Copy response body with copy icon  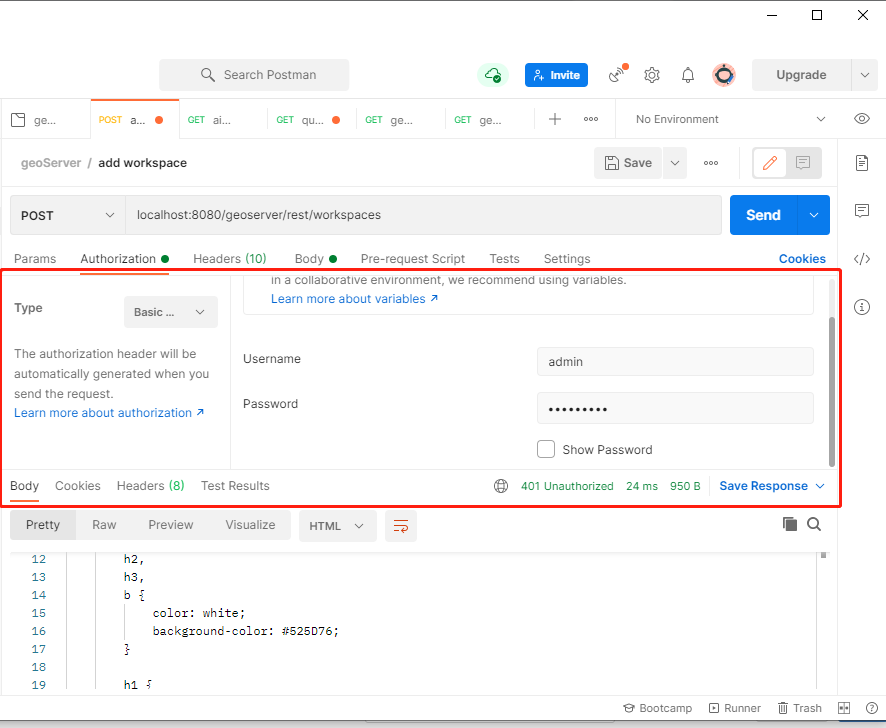[789, 523]
